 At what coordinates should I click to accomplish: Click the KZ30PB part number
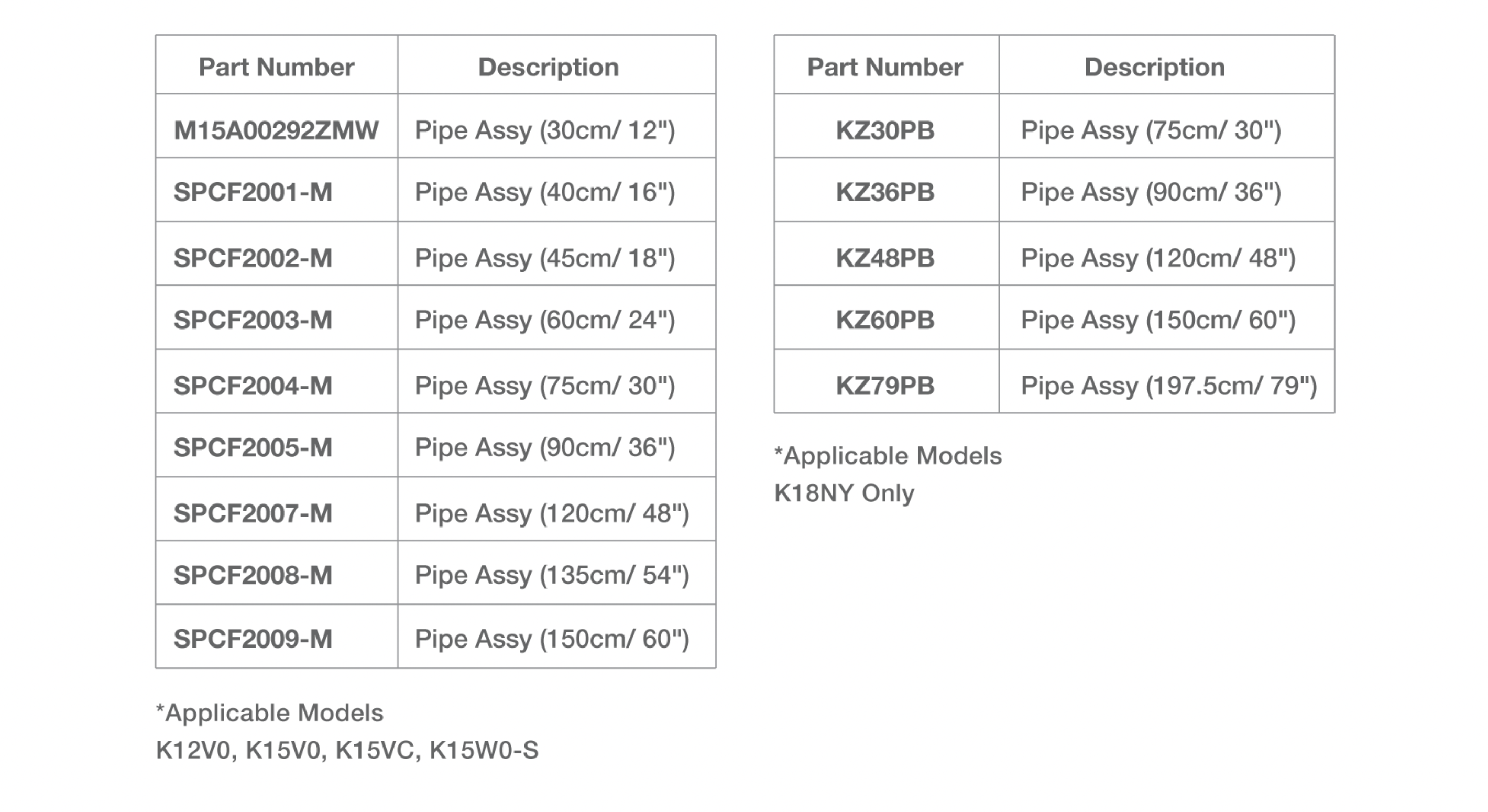tap(885, 130)
